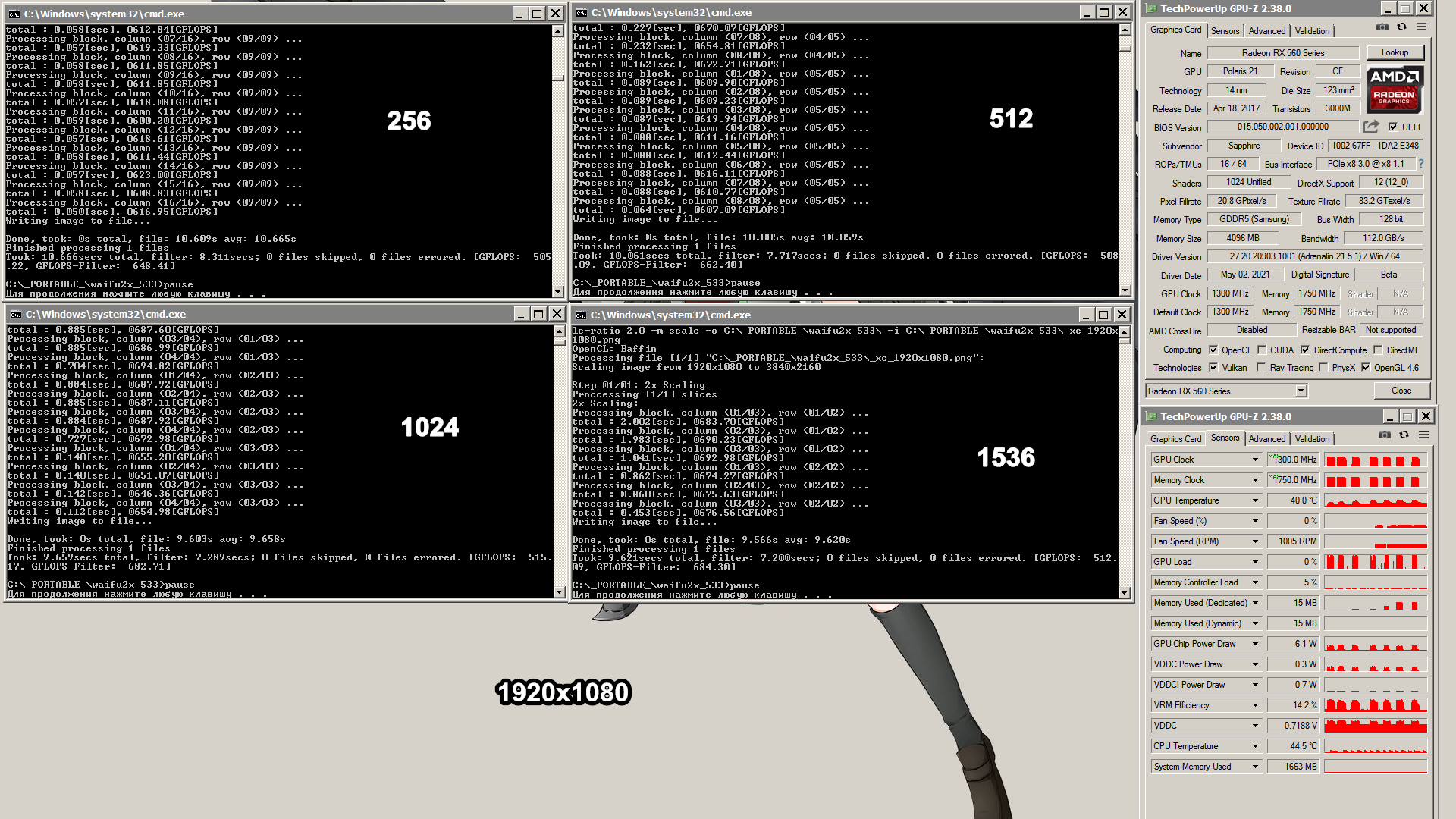Open the hamburger menu in Sensors window
Screen dimensions: 1456x819
pyautogui.click(x=1423, y=435)
